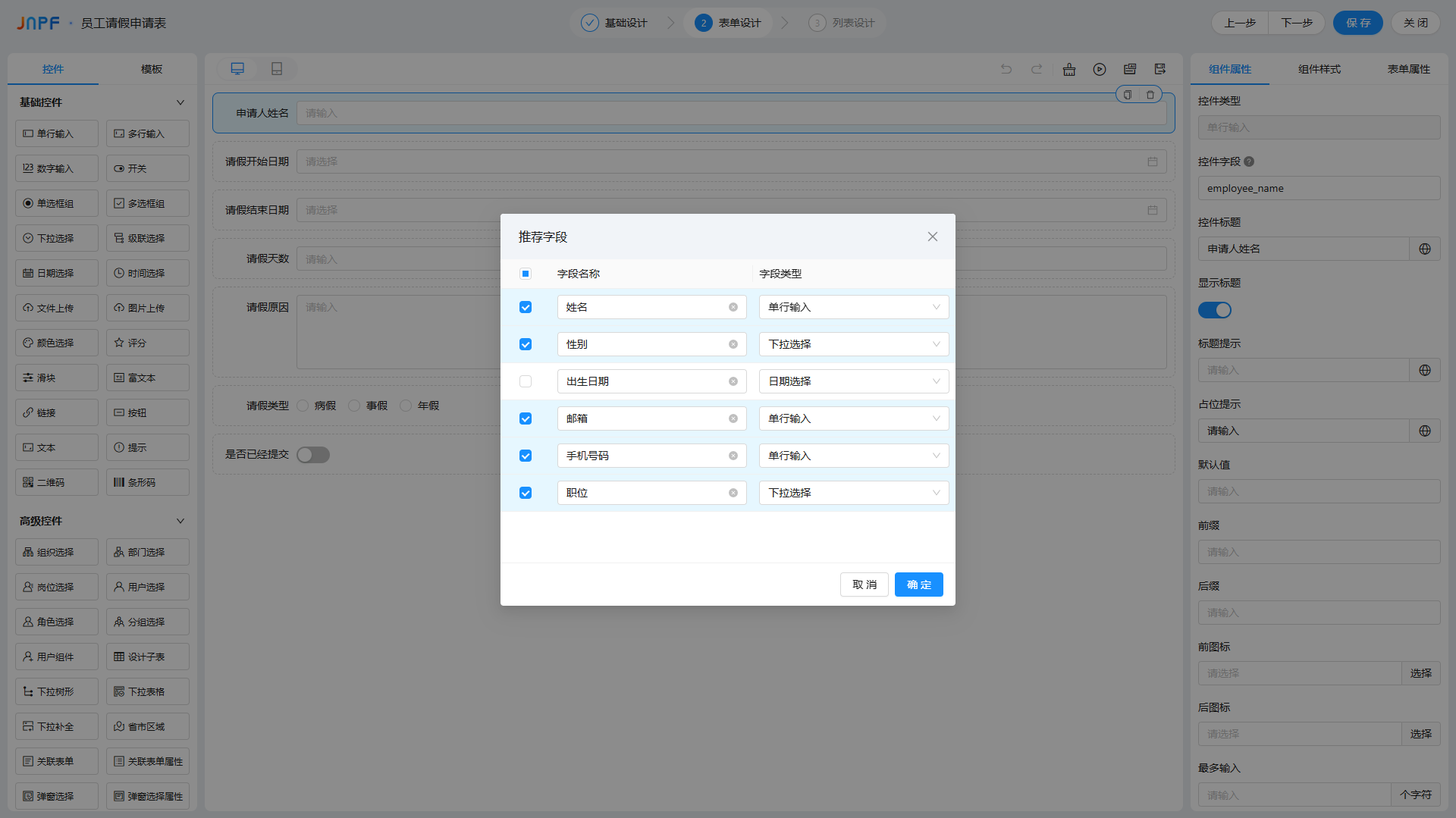Click the globe icon beside 控件标题
1456x818 pixels.
click(x=1425, y=249)
